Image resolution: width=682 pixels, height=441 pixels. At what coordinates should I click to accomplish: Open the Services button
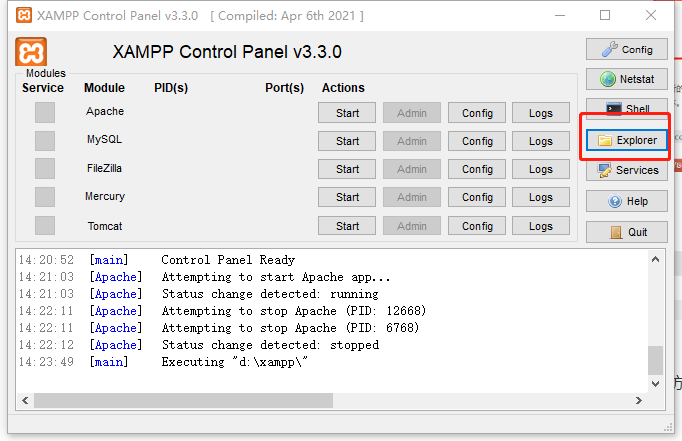click(x=626, y=170)
